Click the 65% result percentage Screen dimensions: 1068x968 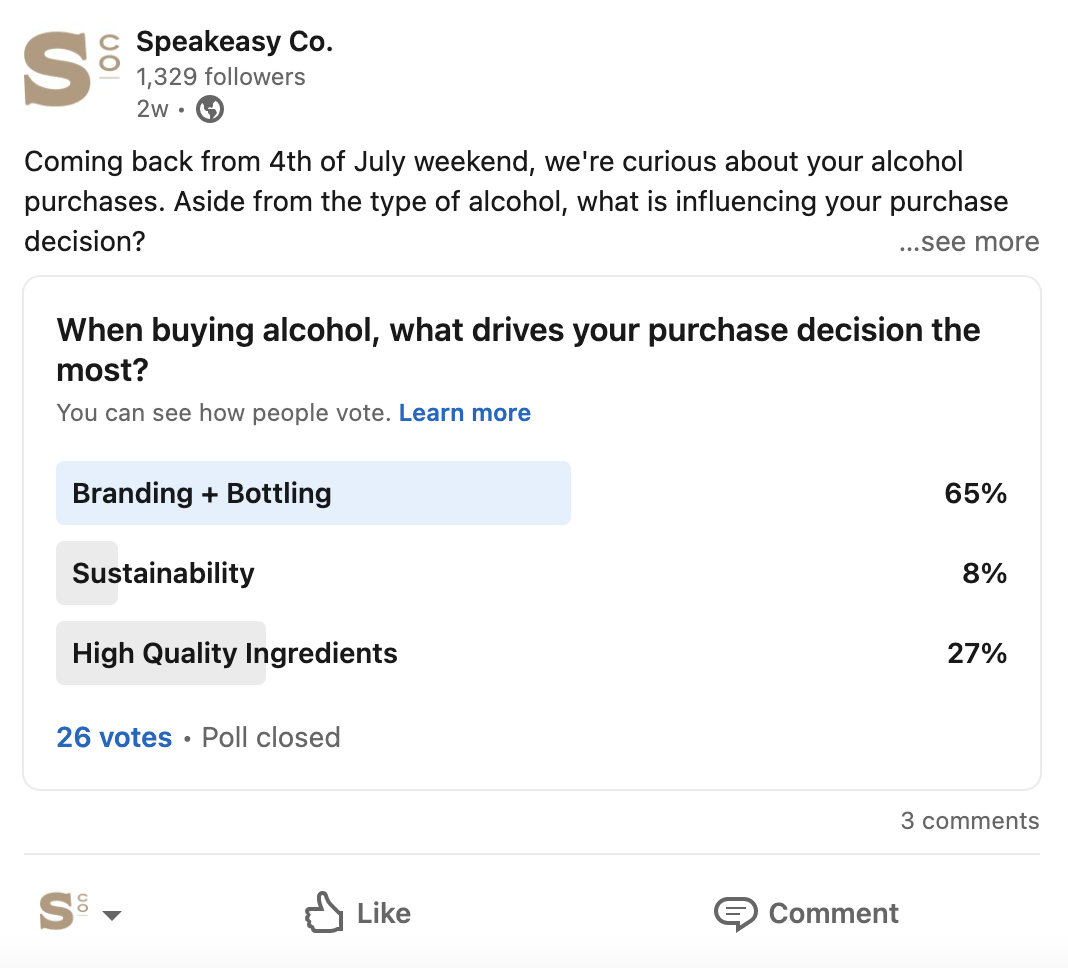click(x=975, y=493)
